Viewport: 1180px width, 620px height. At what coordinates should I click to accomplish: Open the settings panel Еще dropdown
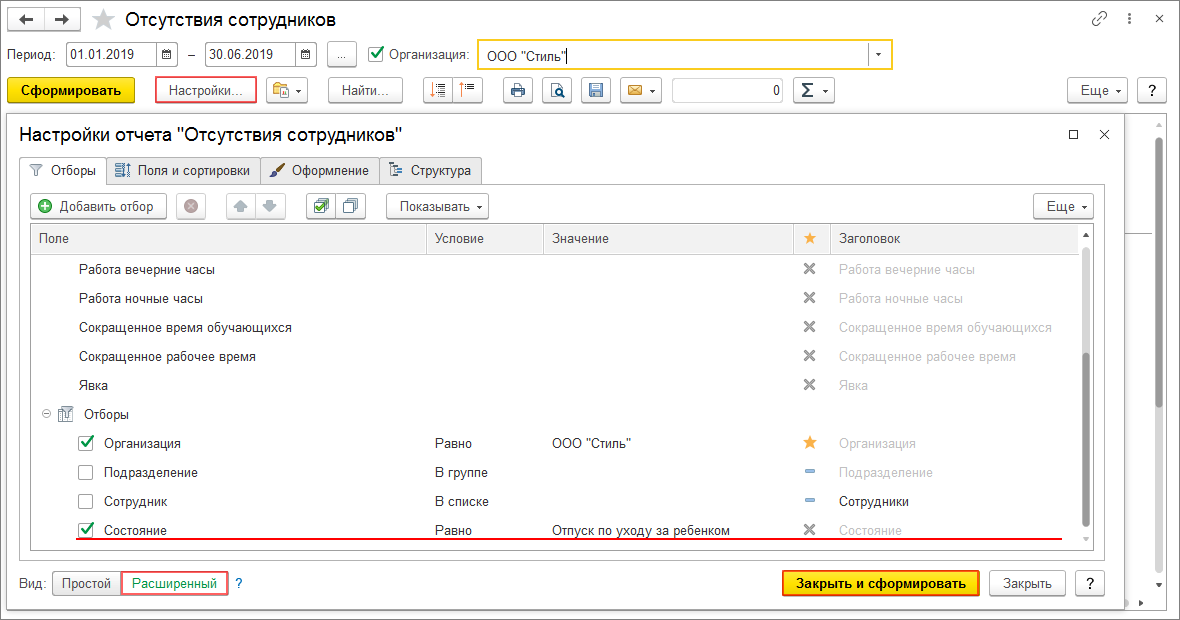(1063, 206)
